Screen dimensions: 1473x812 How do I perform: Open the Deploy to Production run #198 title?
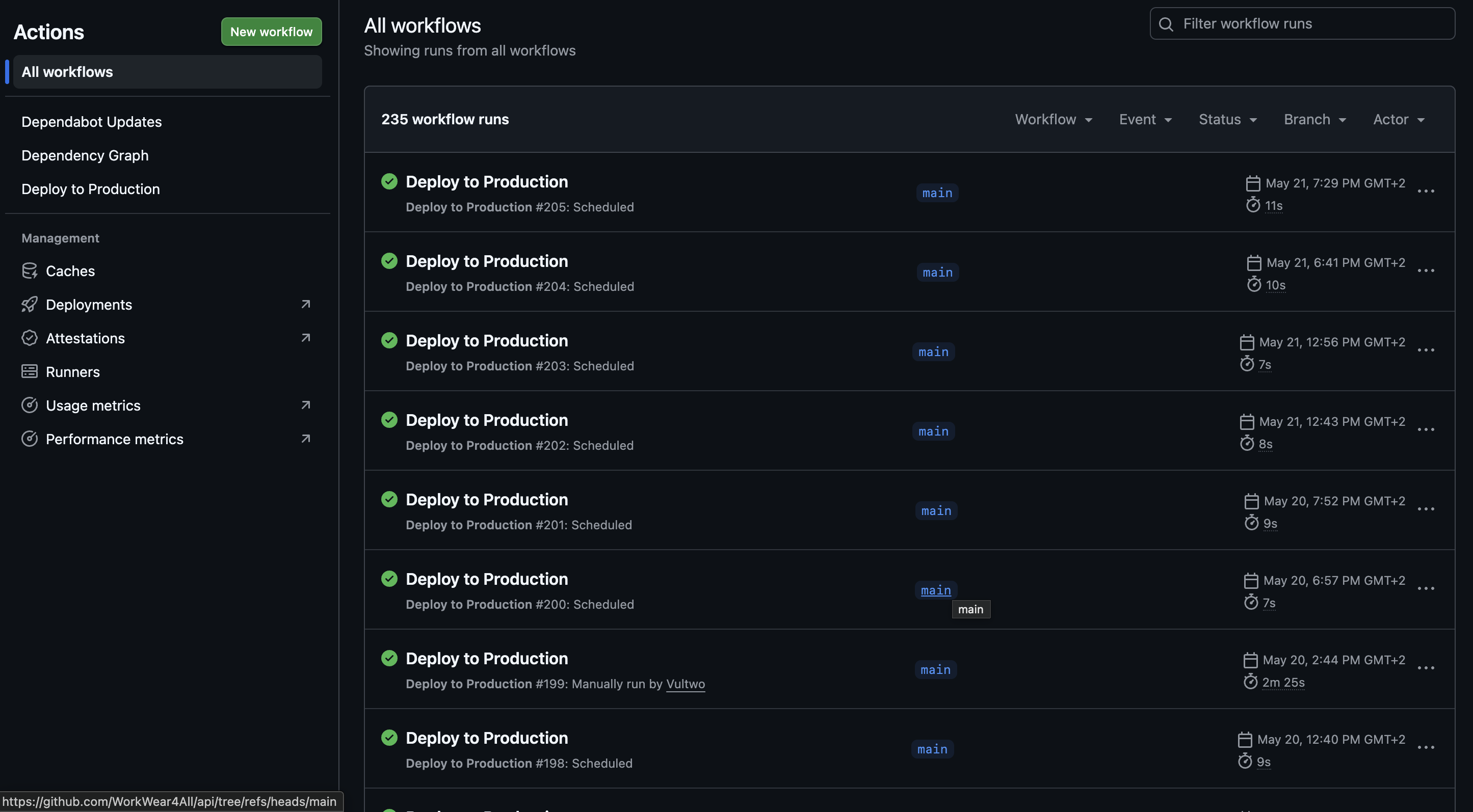pos(487,738)
